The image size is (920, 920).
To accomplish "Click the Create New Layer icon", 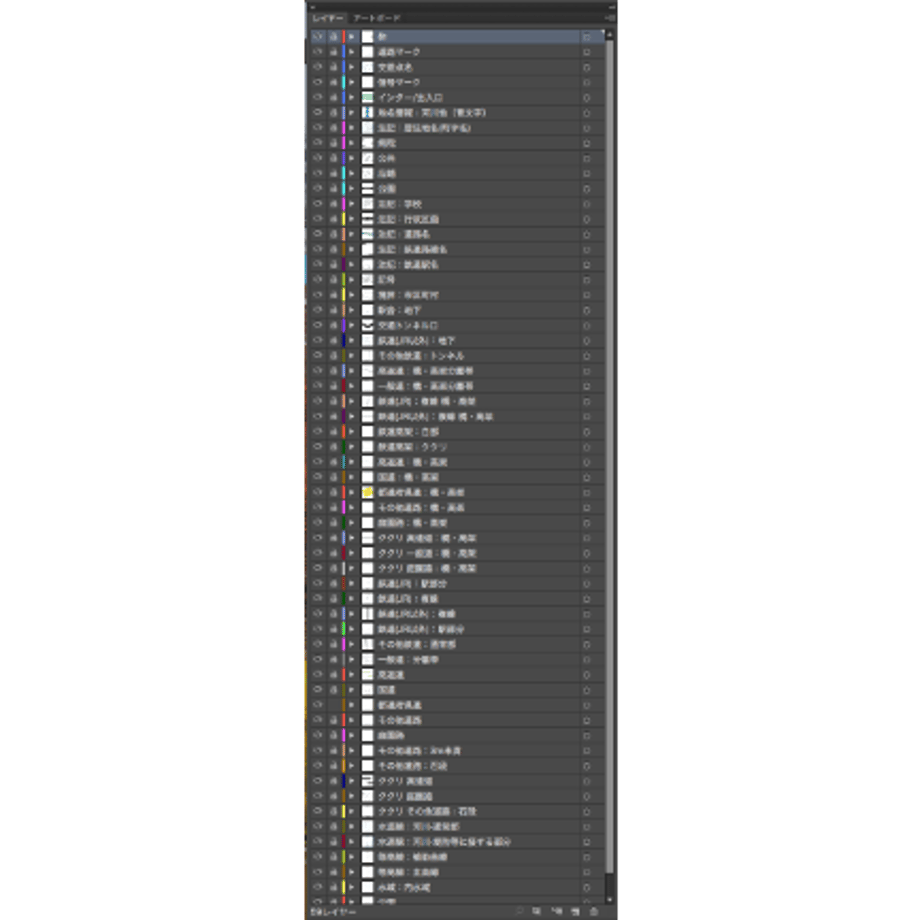I will pos(576,911).
